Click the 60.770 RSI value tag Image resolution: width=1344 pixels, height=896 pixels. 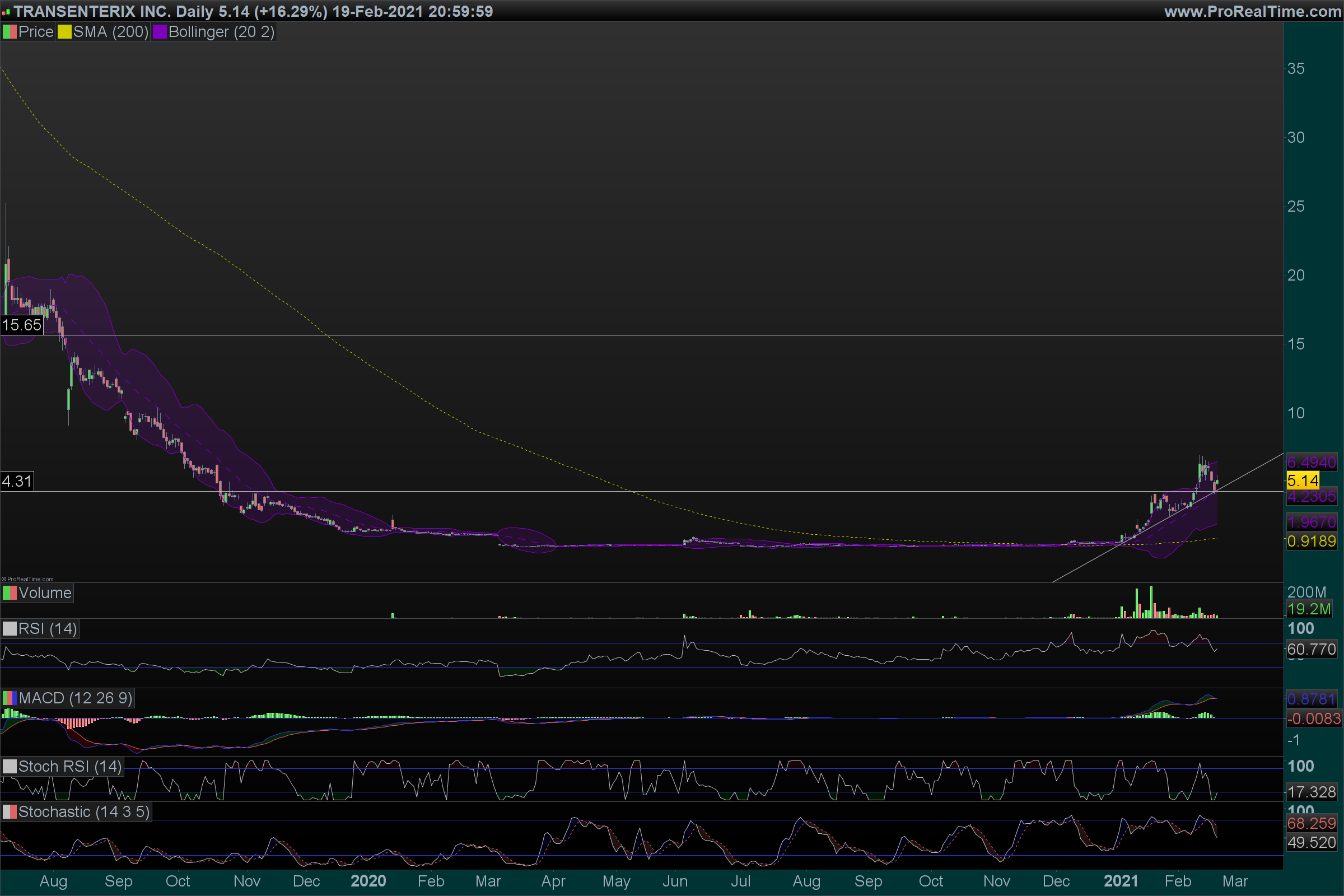click(x=1312, y=649)
